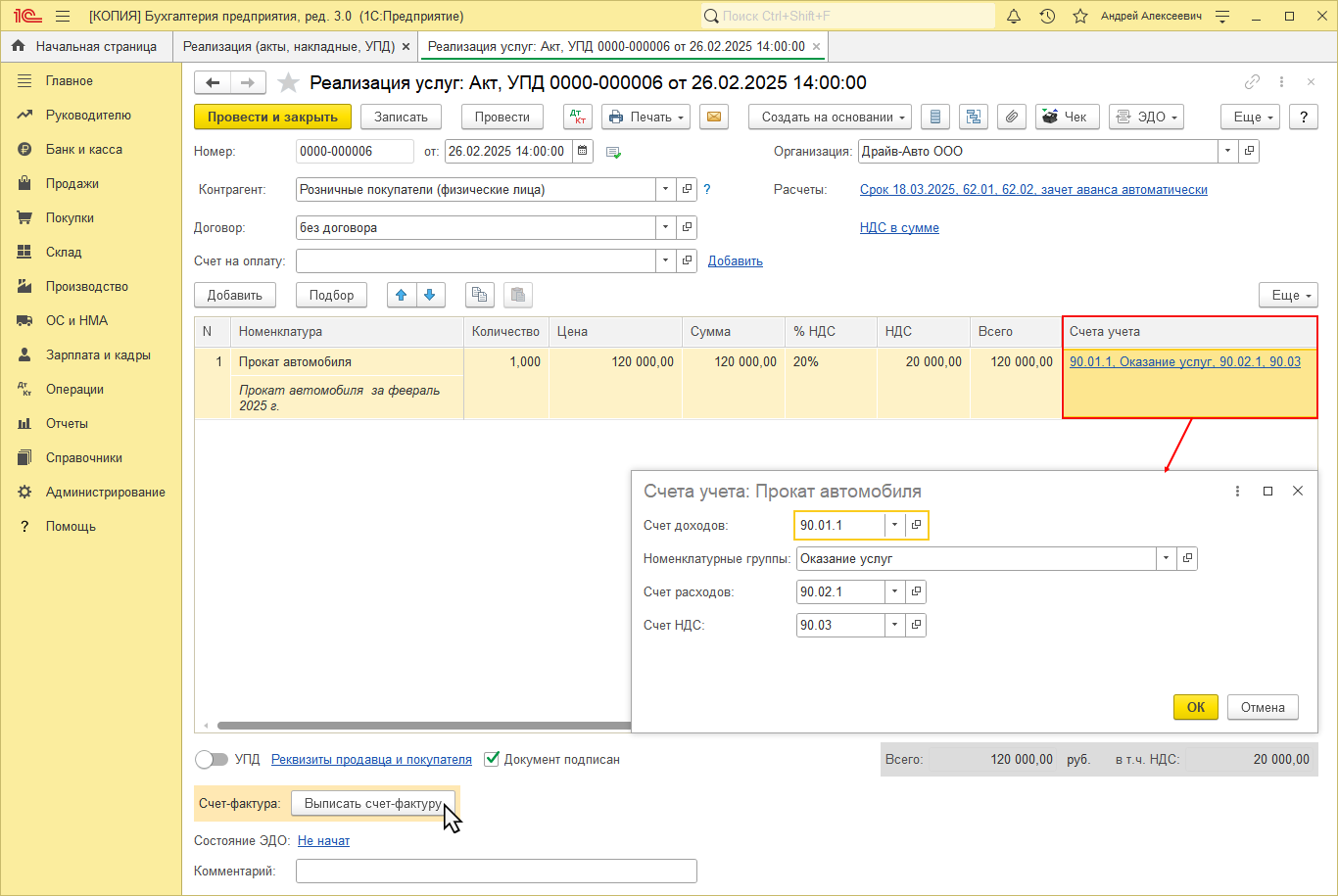Click the calendar icon beside document date

tap(583, 151)
